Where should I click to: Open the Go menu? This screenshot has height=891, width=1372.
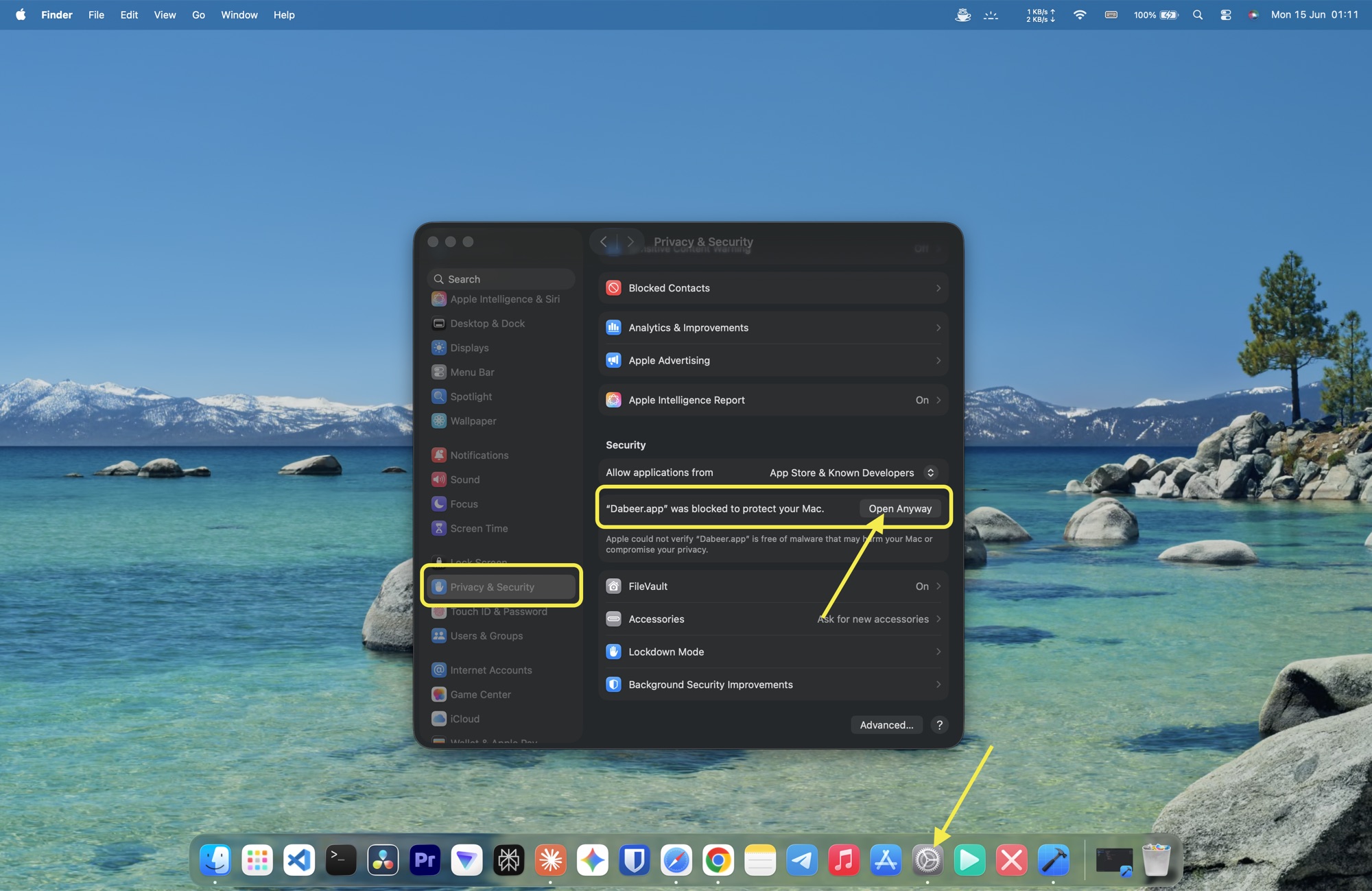click(198, 14)
